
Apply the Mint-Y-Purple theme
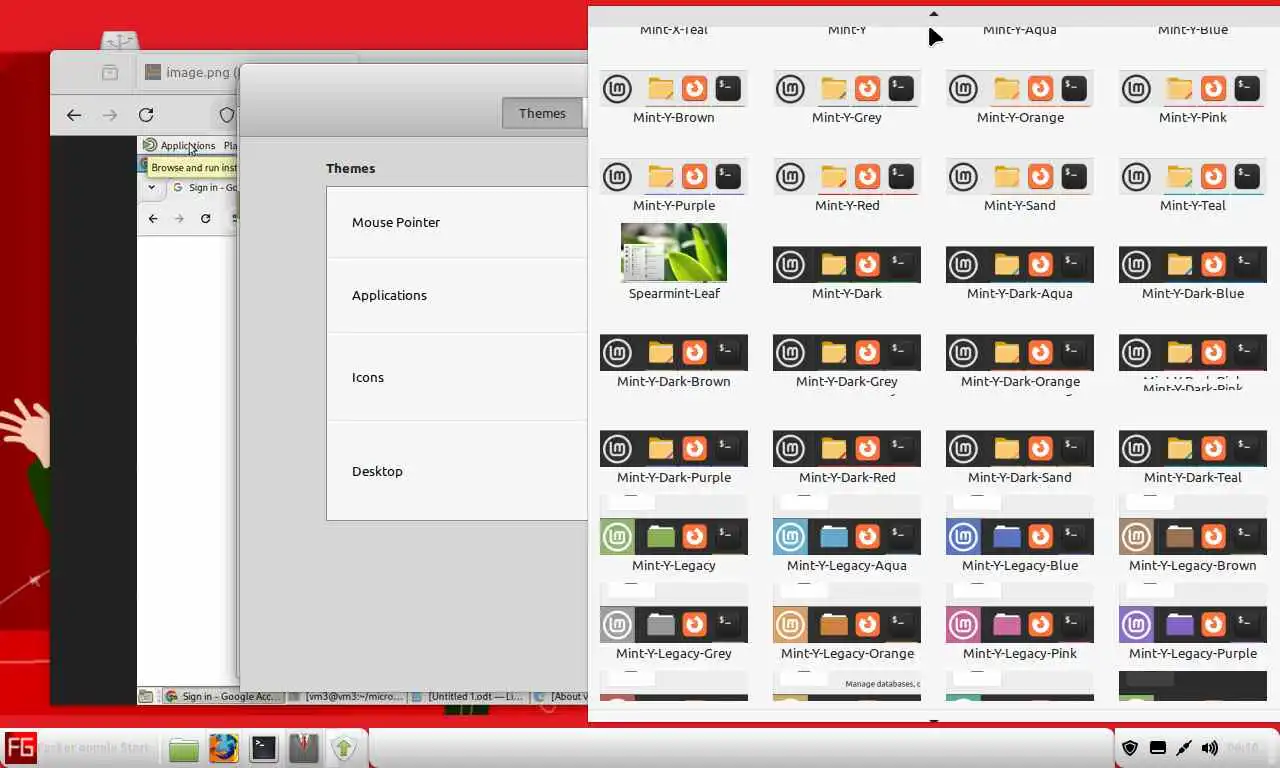[x=674, y=177]
